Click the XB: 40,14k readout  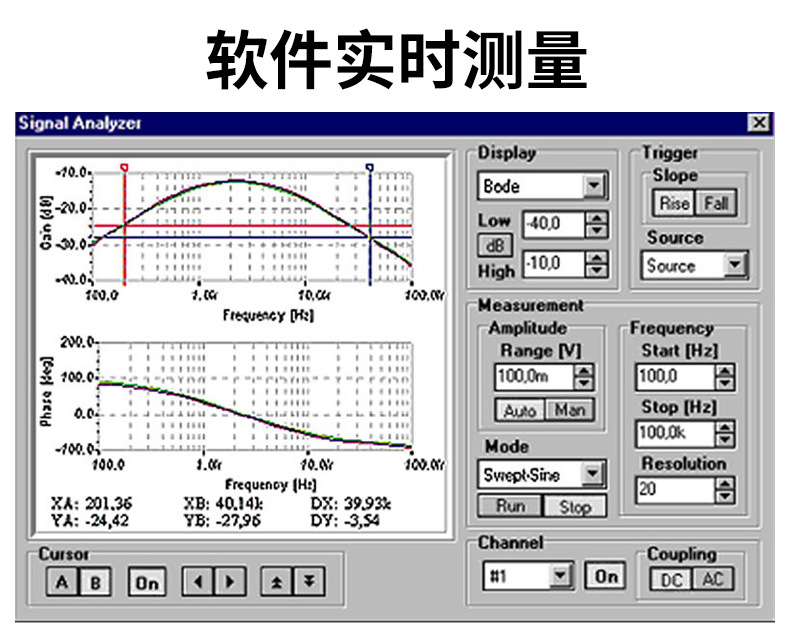pyautogui.click(x=223, y=503)
